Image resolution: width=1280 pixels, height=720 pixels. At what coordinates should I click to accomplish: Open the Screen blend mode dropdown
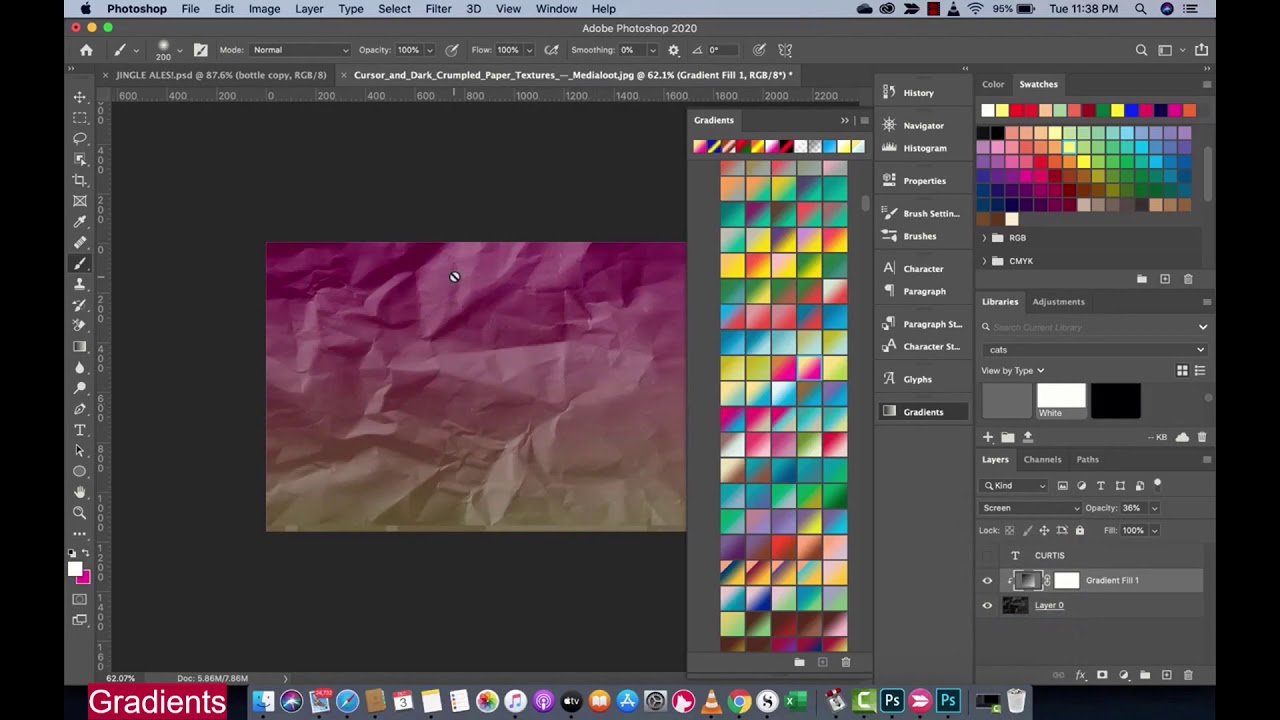[x=1030, y=508]
